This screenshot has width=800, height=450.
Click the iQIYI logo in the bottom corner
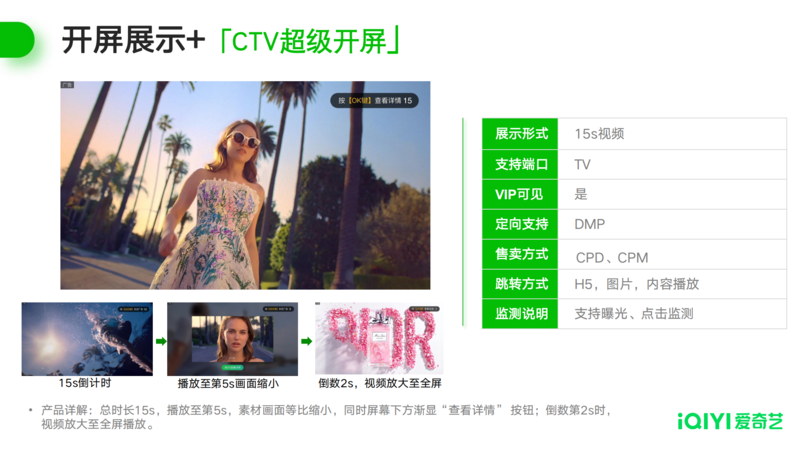coord(731,420)
